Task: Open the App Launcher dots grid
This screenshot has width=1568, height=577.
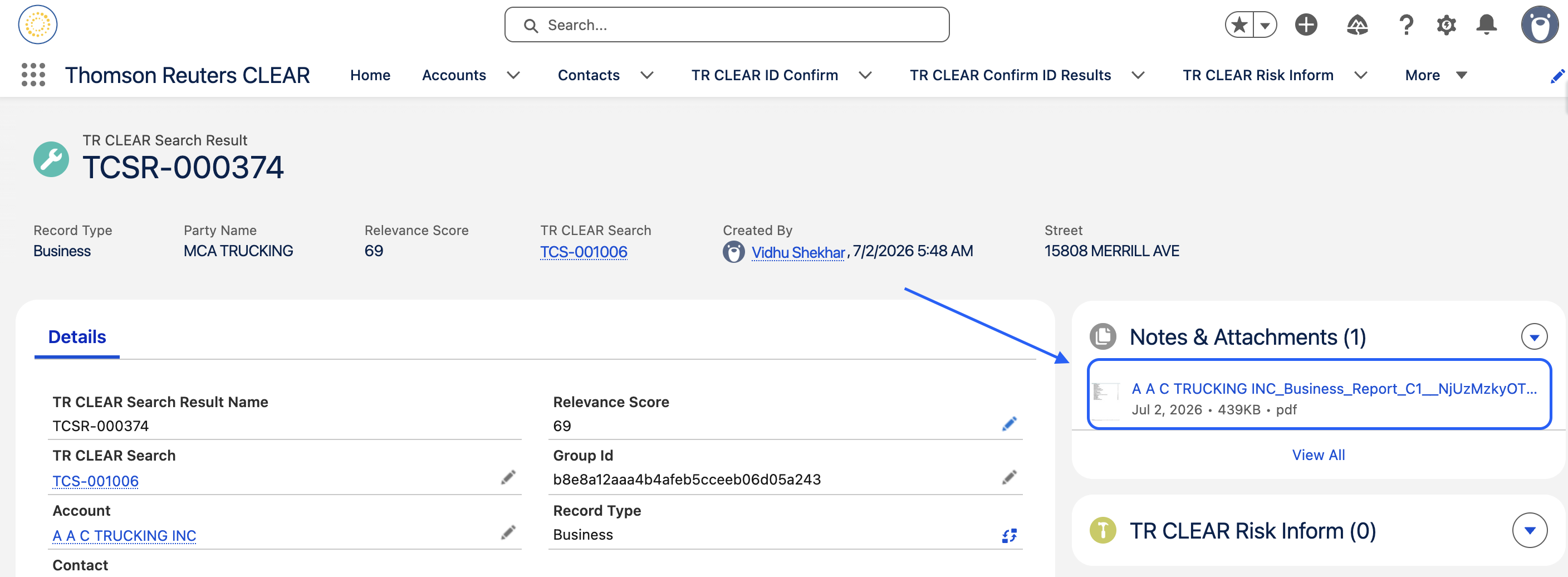Action: (x=33, y=75)
